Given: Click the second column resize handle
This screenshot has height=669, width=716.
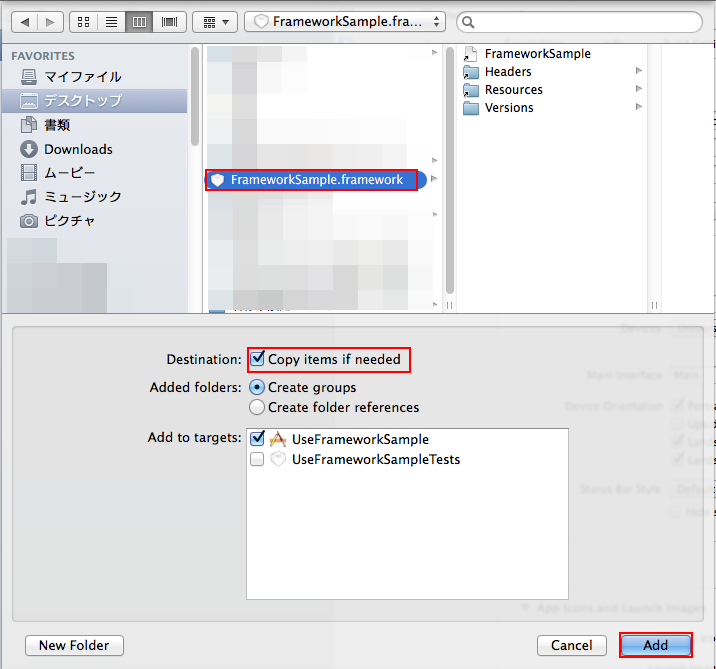Looking at the screenshot, I should coord(654,305).
